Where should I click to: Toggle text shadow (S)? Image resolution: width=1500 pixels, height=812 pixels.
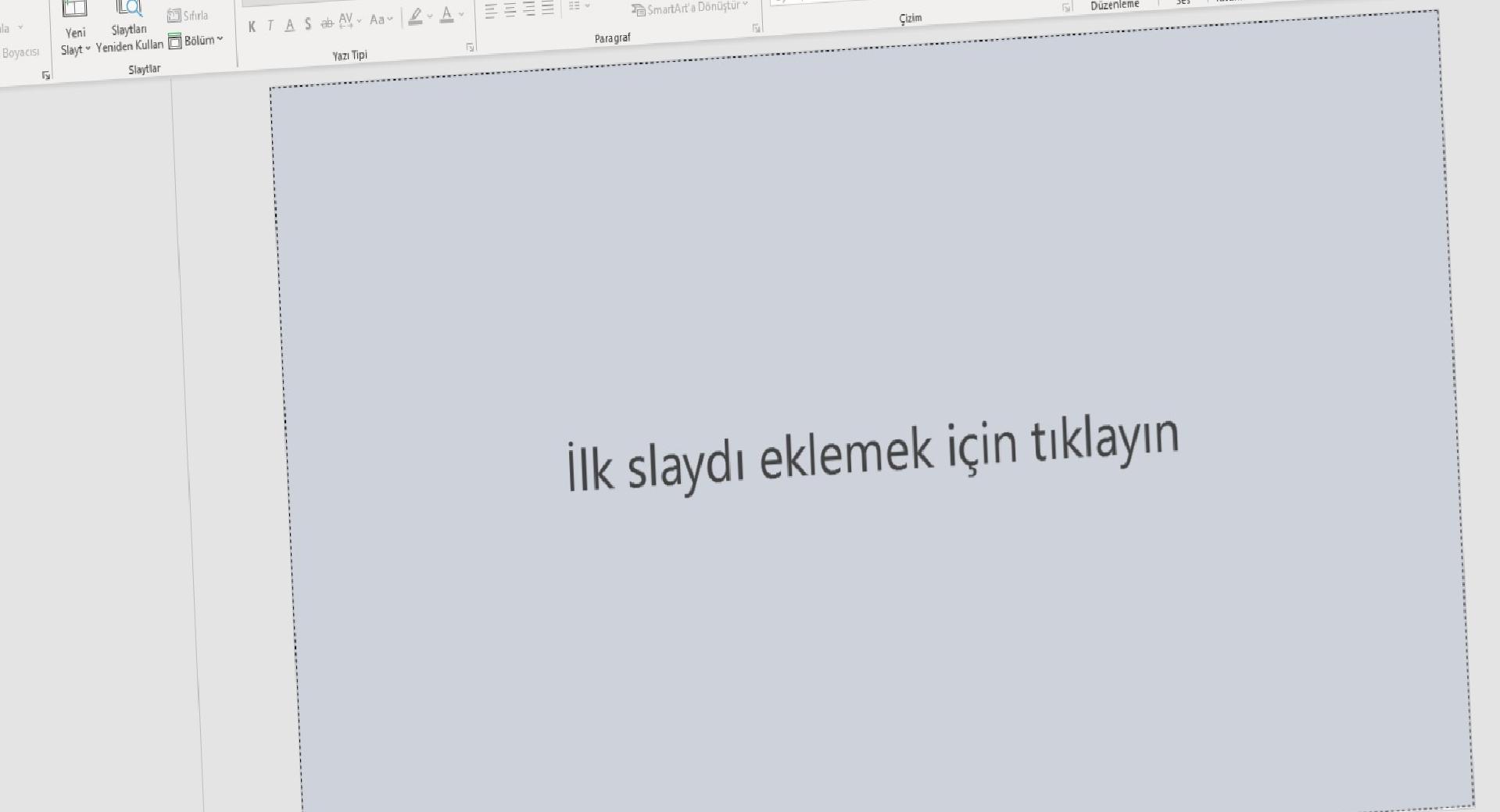coord(308,24)
